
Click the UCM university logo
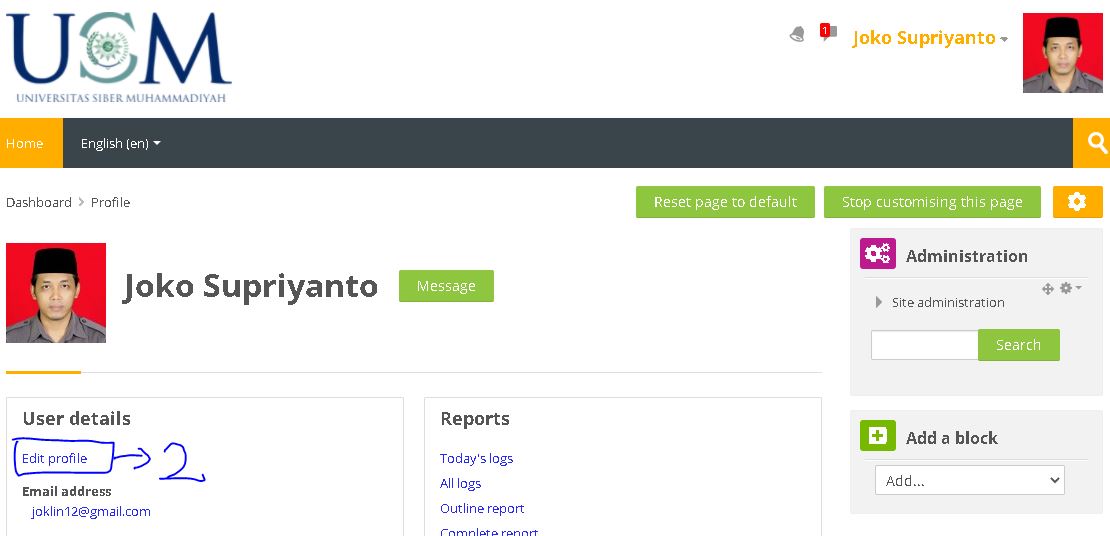point(120,57)
